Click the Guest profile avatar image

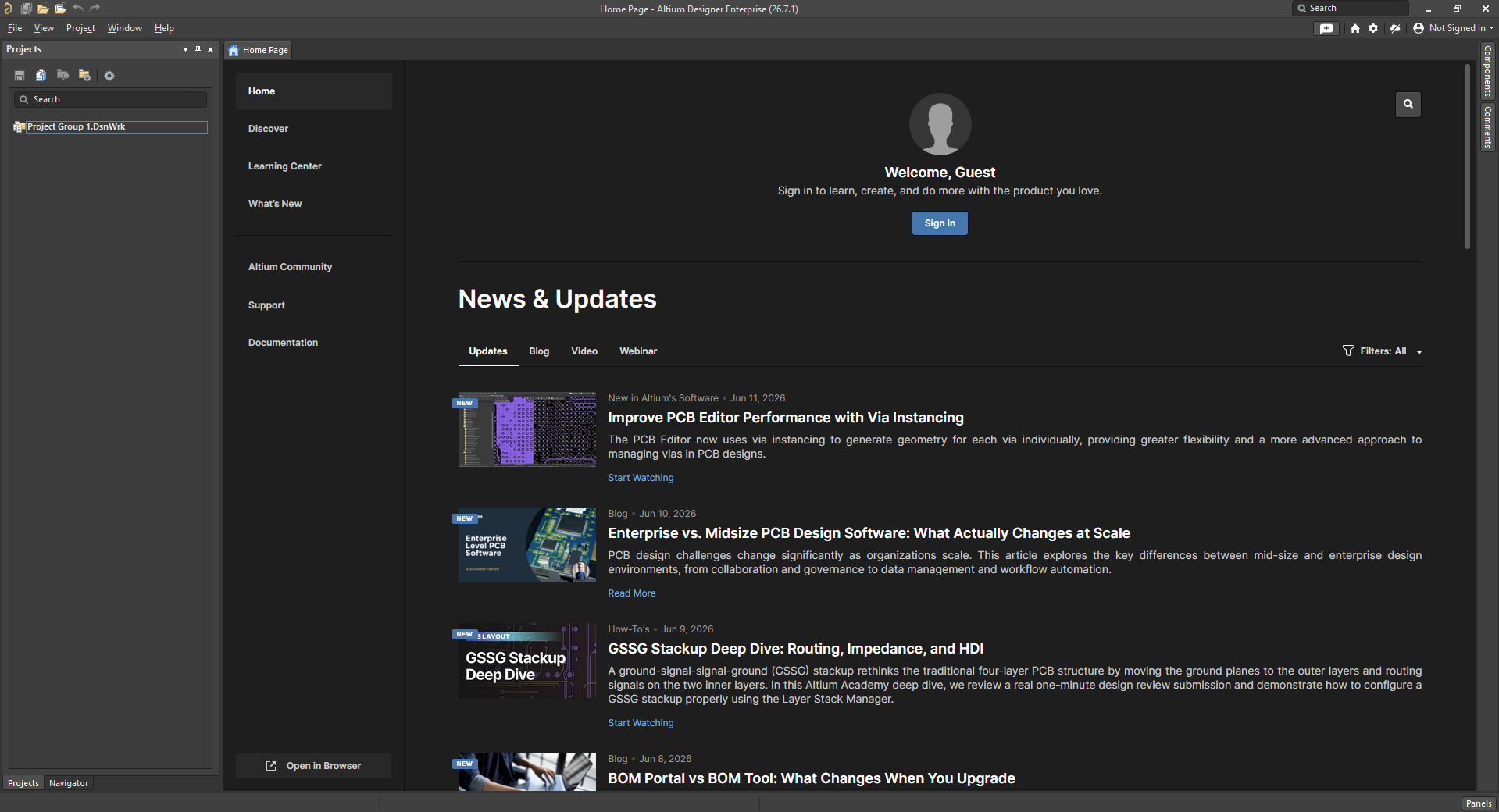pyautogui.click(x=940, y=124)
